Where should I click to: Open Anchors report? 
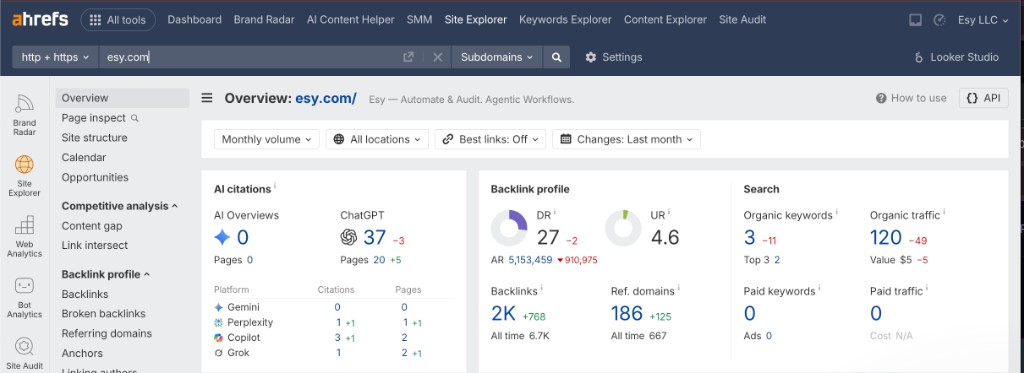click(x=82, y=353)
